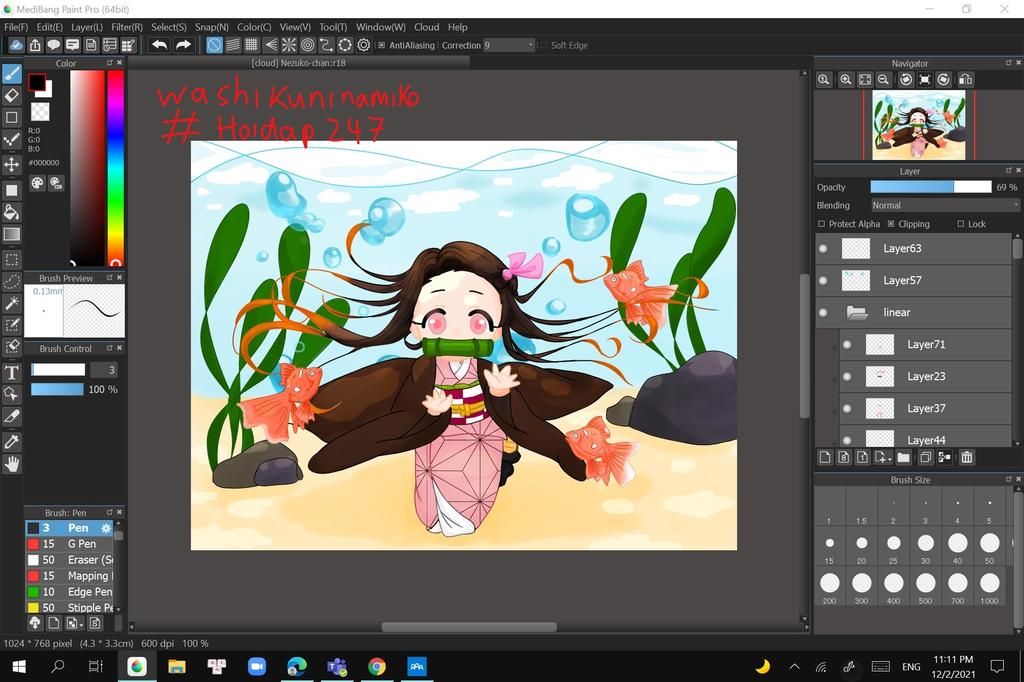
Task: Select the Text tool
Action: pyautogui.click(x=12, y=372)
